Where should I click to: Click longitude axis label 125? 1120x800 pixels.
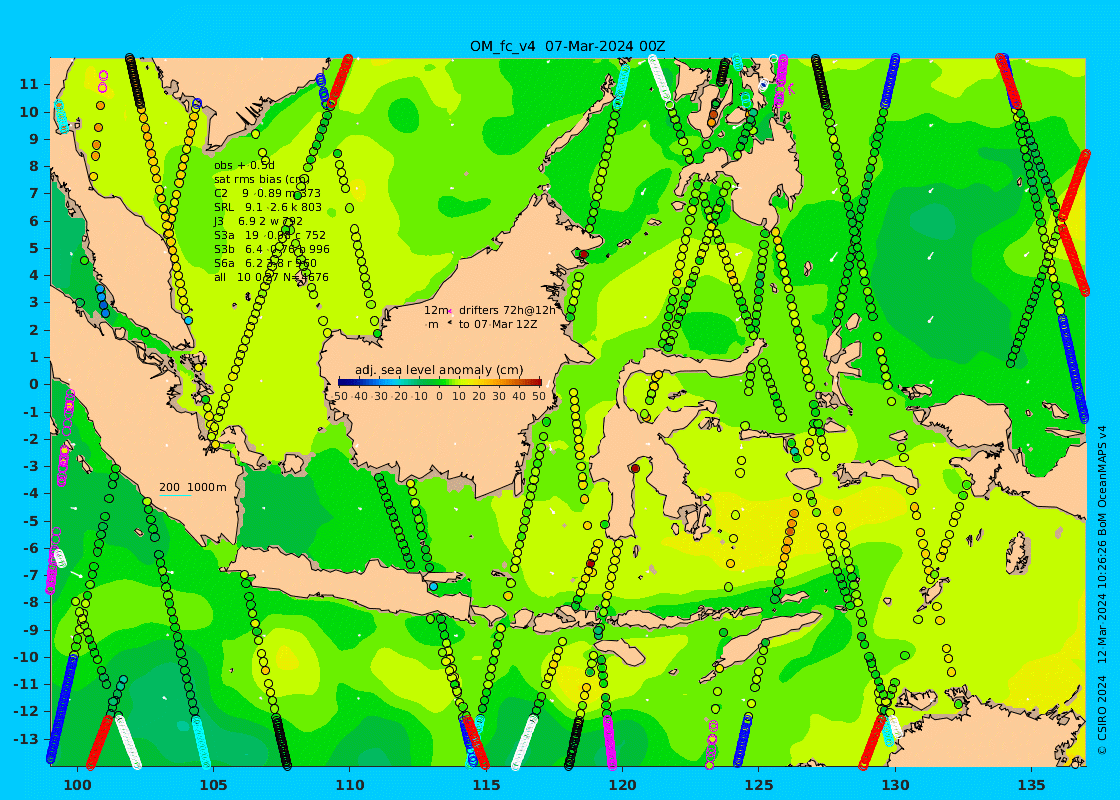point(759,786)
